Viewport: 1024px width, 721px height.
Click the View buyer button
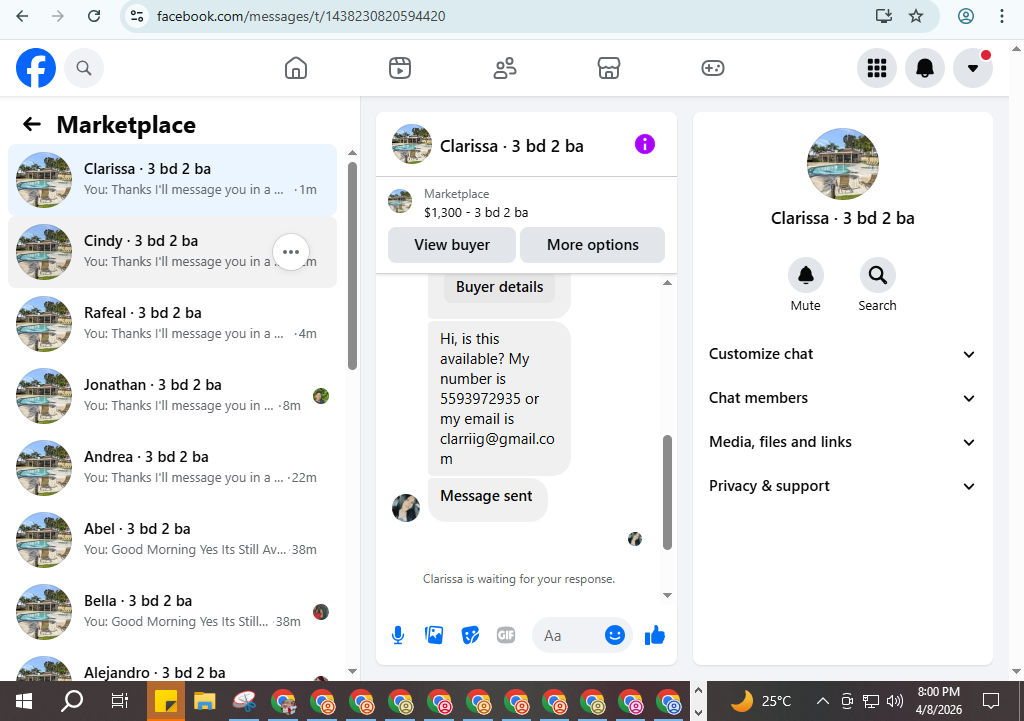click(452, 245)
